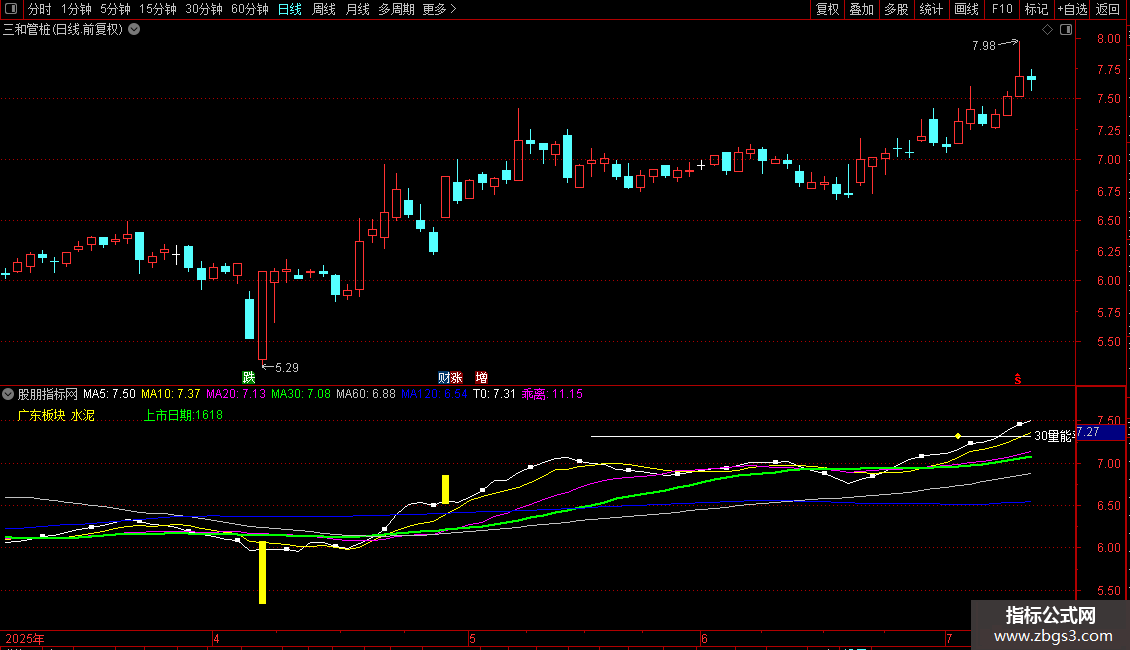Click the MA30: 7.08 value
The height and width of the screenshot is (650, 1130).
click(301, 394)
